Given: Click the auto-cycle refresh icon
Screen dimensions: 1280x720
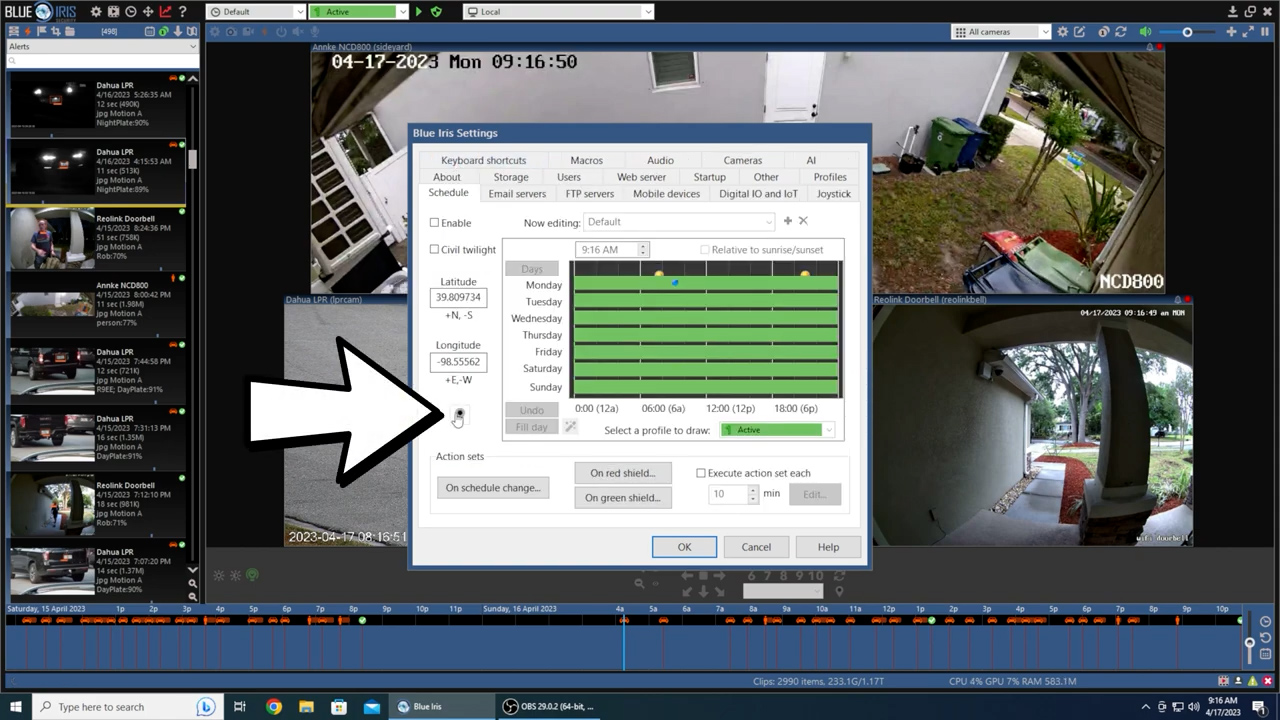Looking at the screenshot, I should [x=1121, y=32].
